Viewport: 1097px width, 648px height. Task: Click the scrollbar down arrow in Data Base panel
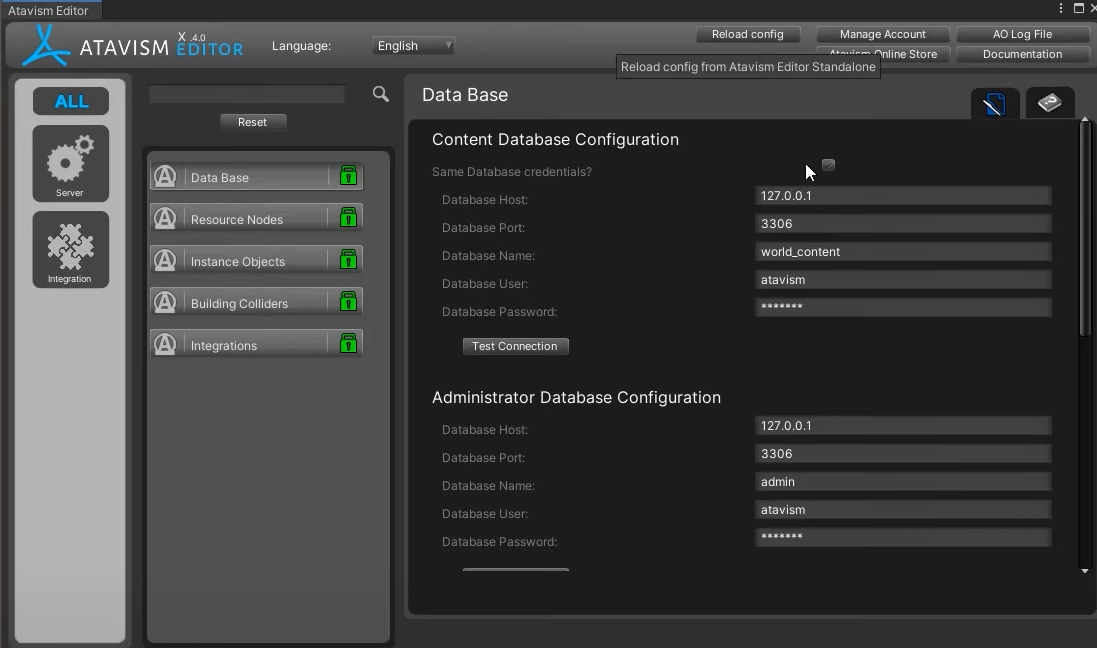click(x=1085, y=571)
